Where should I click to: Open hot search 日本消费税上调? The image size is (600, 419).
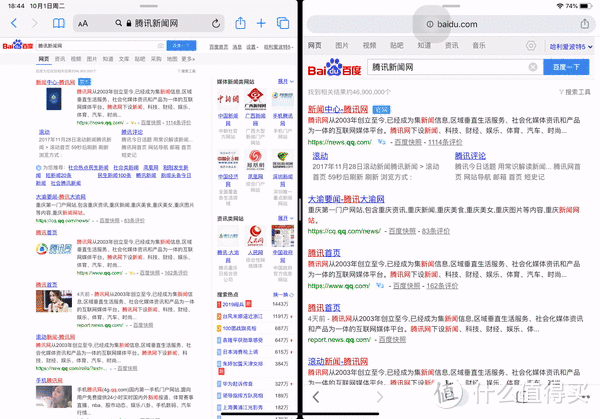(240, 352)
